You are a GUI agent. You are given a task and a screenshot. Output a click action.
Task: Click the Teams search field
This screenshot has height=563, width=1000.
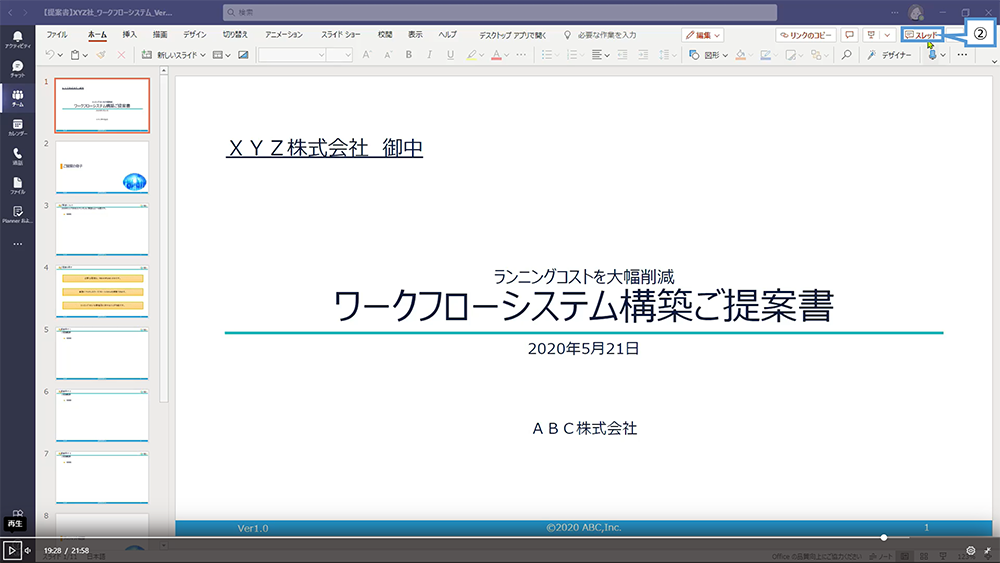(500, 12)
